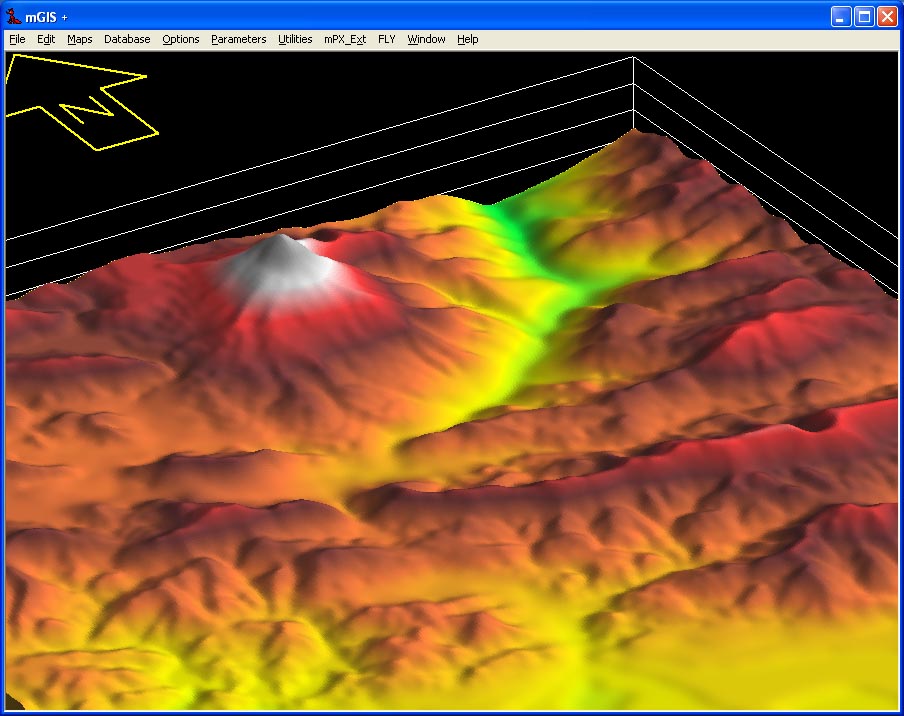
Task: Close the mGIS window
Action: 887,17
